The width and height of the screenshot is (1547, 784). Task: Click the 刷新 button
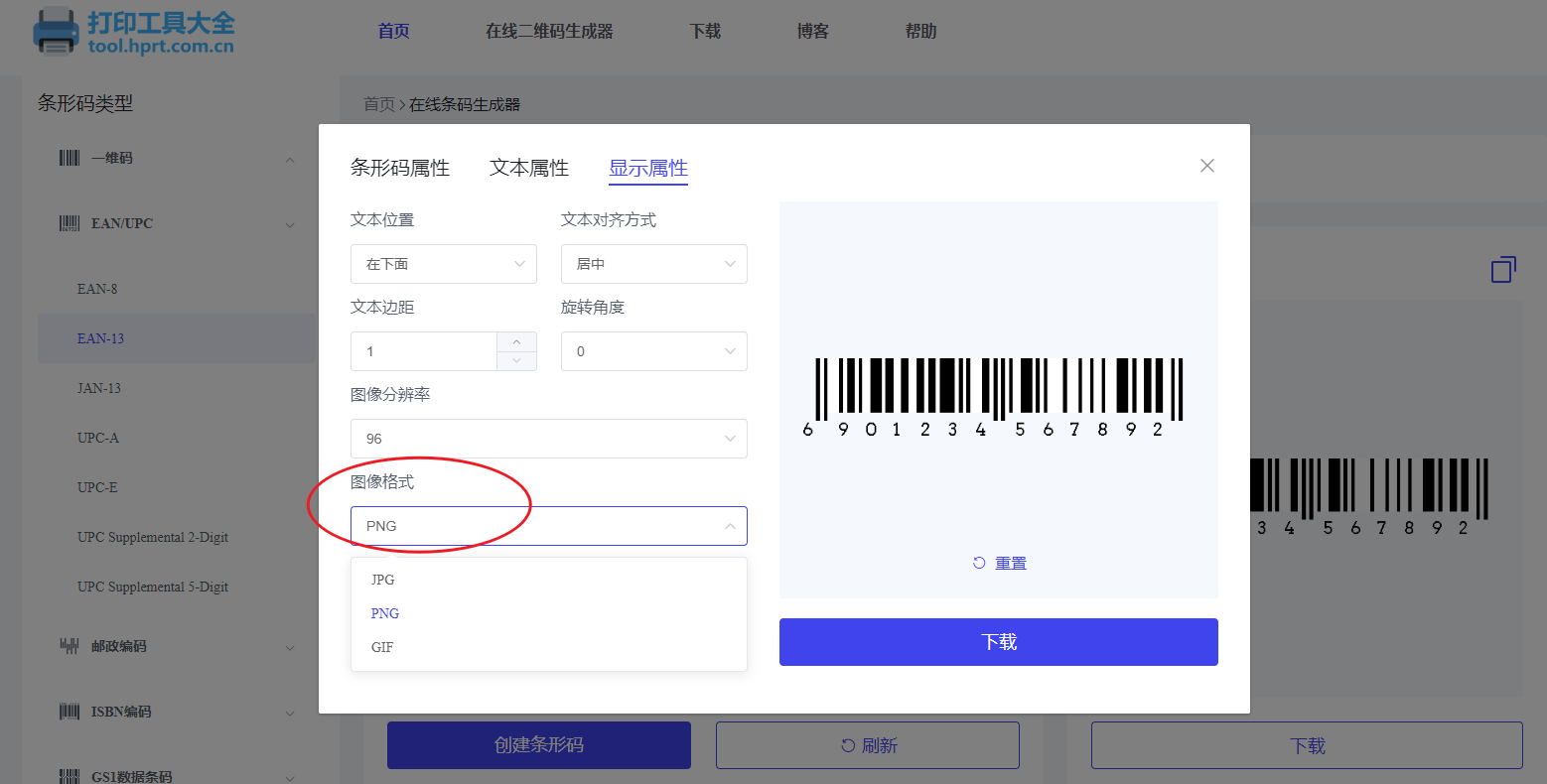coord(868,745)
